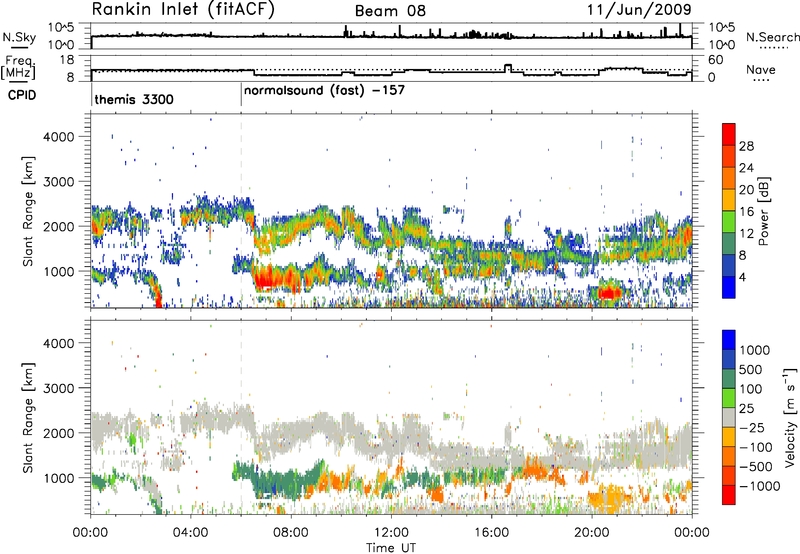Click the 'Beam 08' label
Image resolution: width=800 pixels, height=554 pixels.
390,11
